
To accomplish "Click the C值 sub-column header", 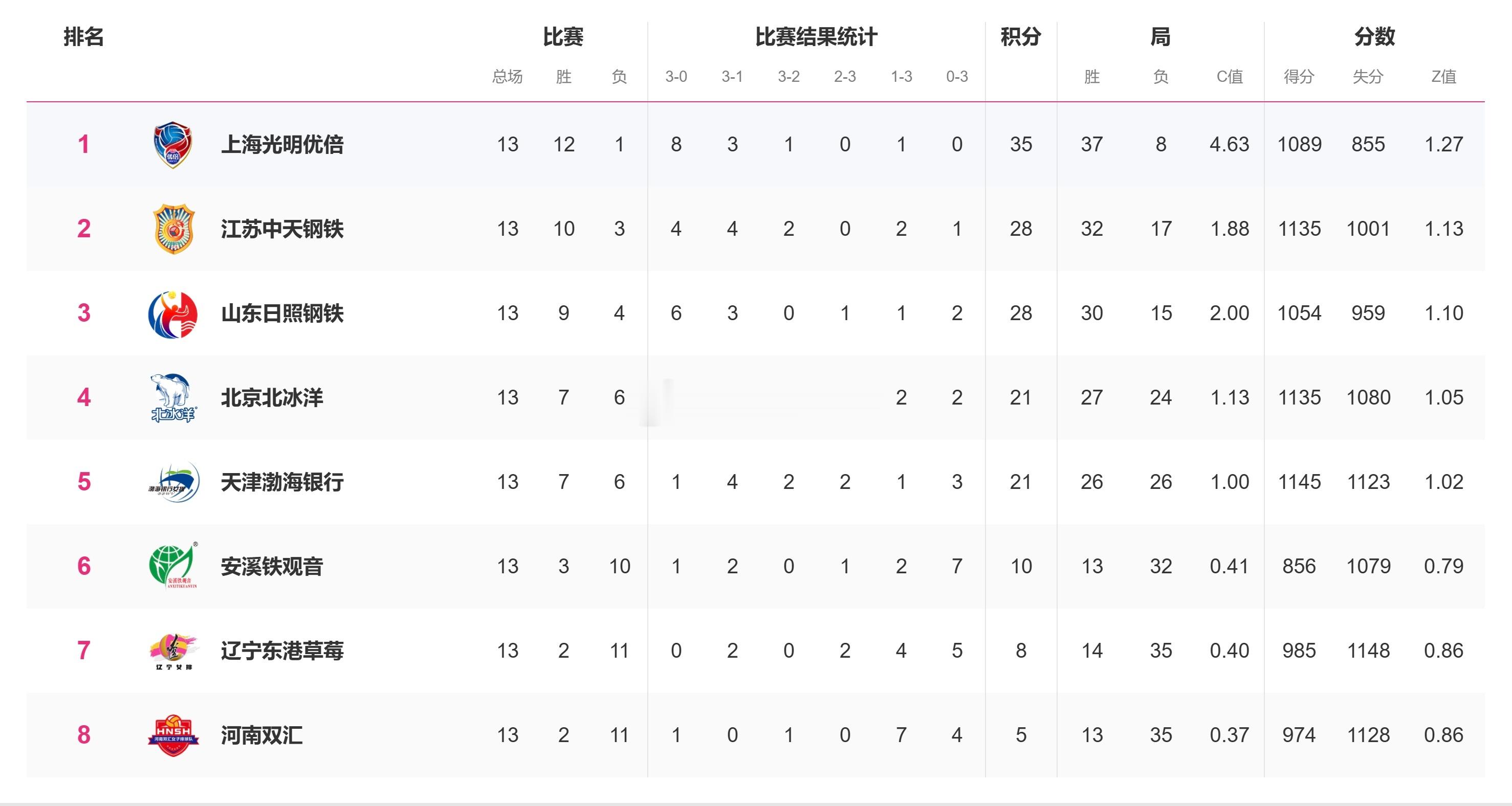I will click(1229, 77).
